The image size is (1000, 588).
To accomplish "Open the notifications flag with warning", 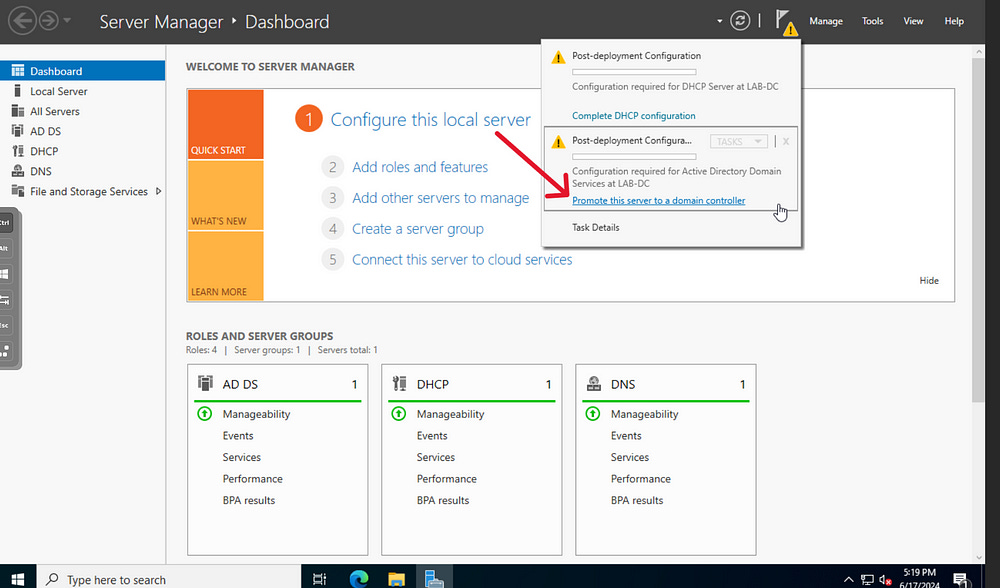I will click(x=786, y=22).
